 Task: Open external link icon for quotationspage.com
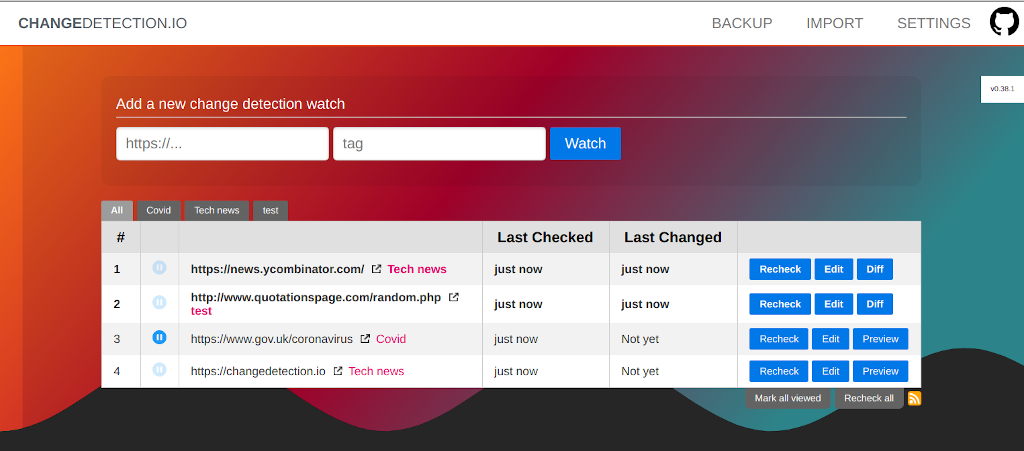tap(453, 297)
